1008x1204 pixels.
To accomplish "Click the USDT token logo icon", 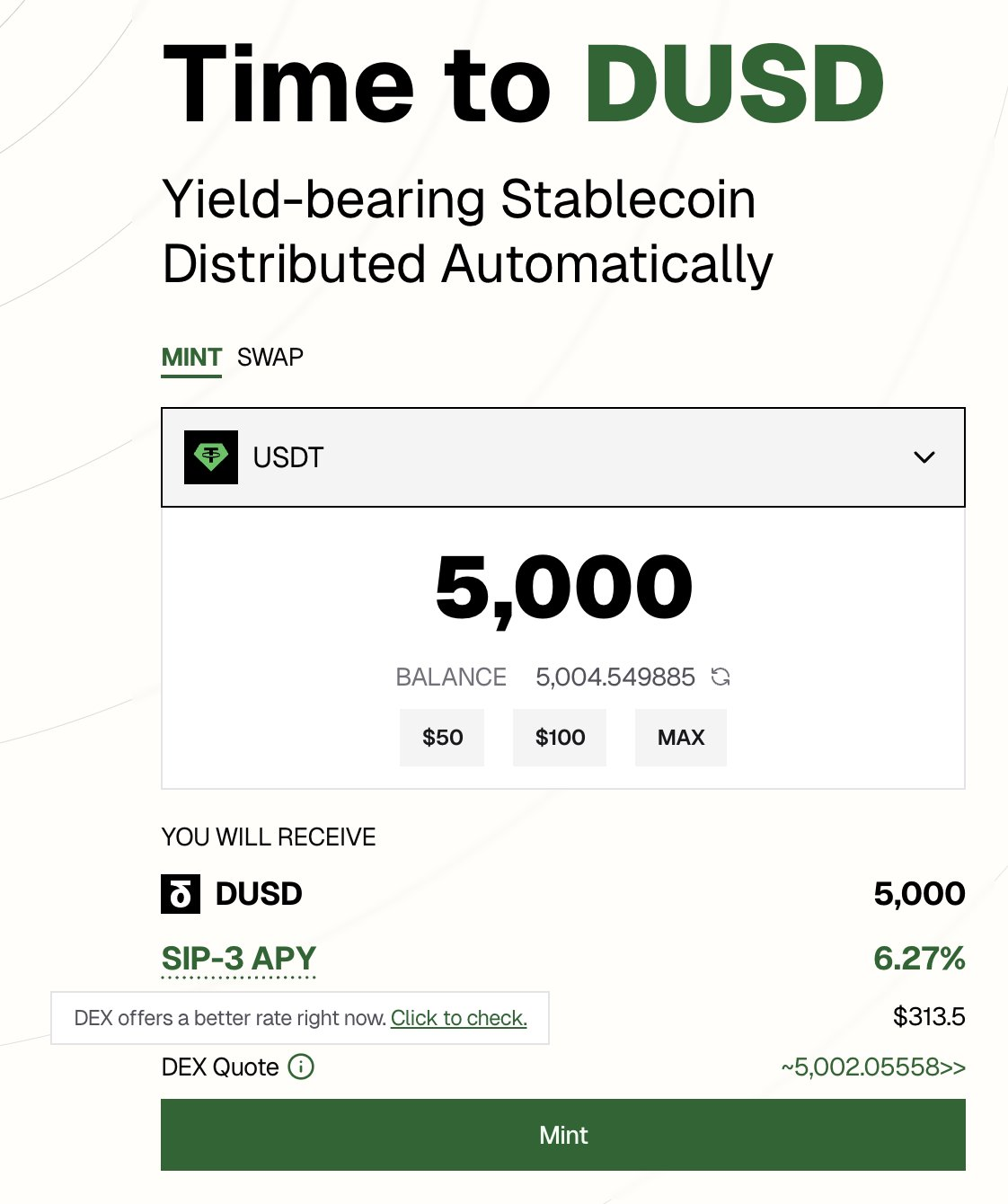I will (x=211, y=457).
